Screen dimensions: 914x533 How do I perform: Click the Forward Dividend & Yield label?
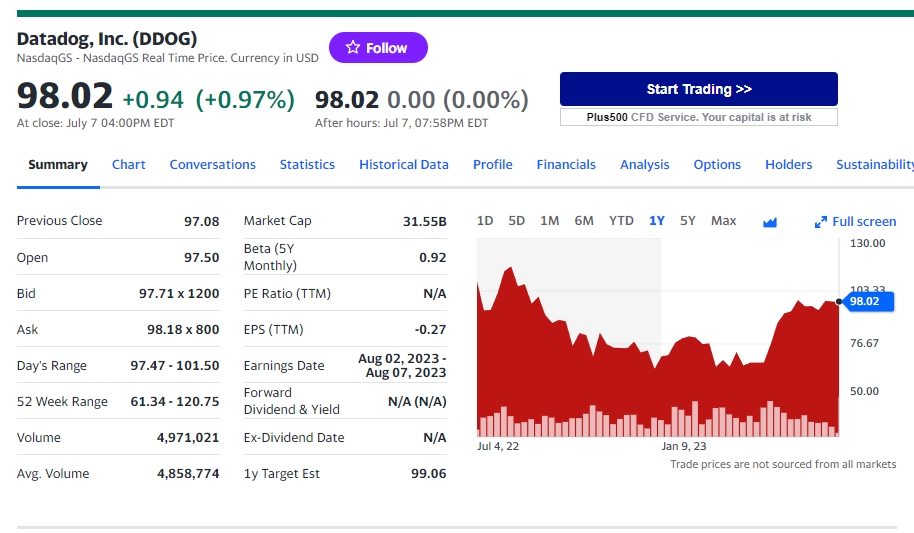291,401
